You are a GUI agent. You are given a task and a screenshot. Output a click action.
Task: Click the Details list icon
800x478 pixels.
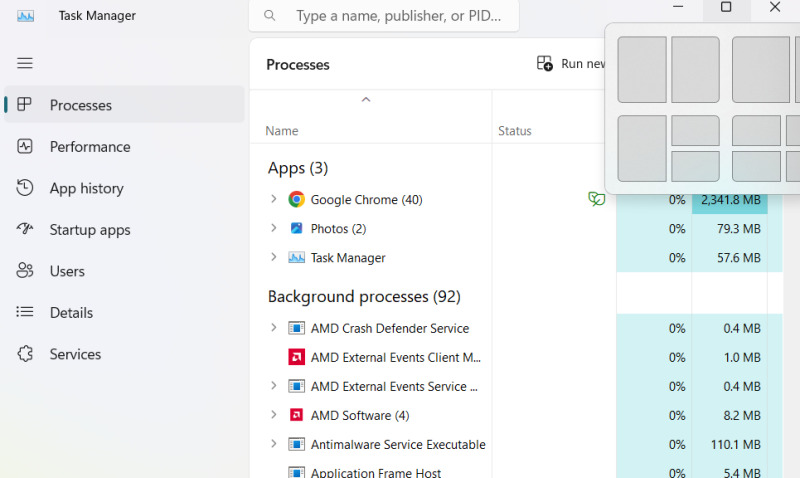[24, 312]
